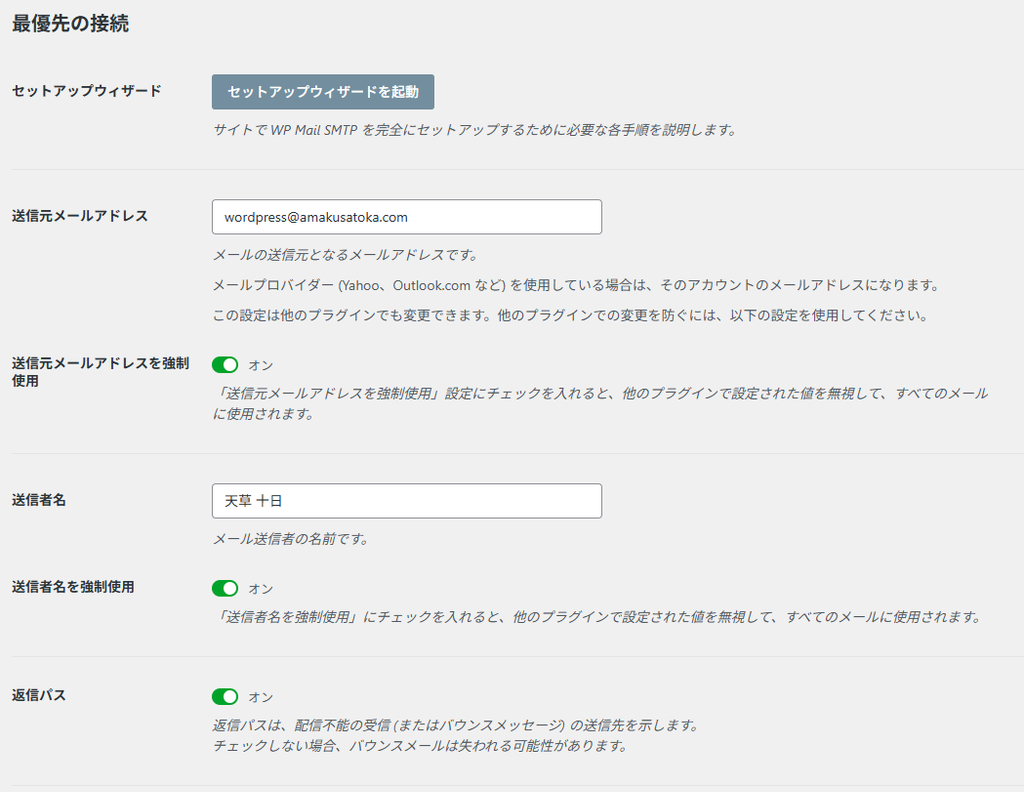This screenshot has width=1024, height=792.
Task: Click the セットアップウィザード label
Action: pos(86,91)
